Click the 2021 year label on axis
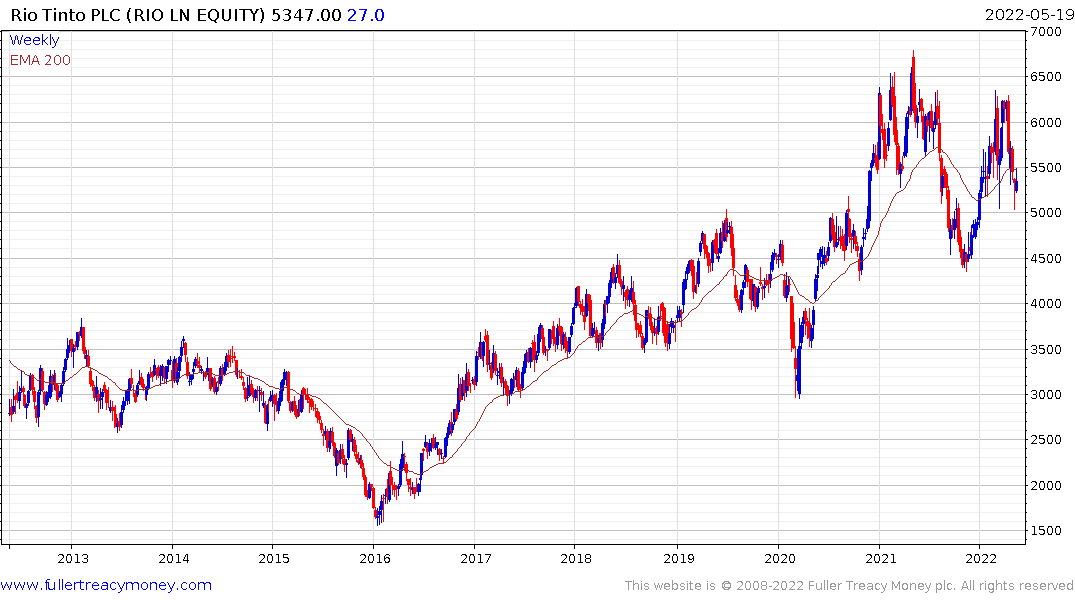 click(880, 558)
